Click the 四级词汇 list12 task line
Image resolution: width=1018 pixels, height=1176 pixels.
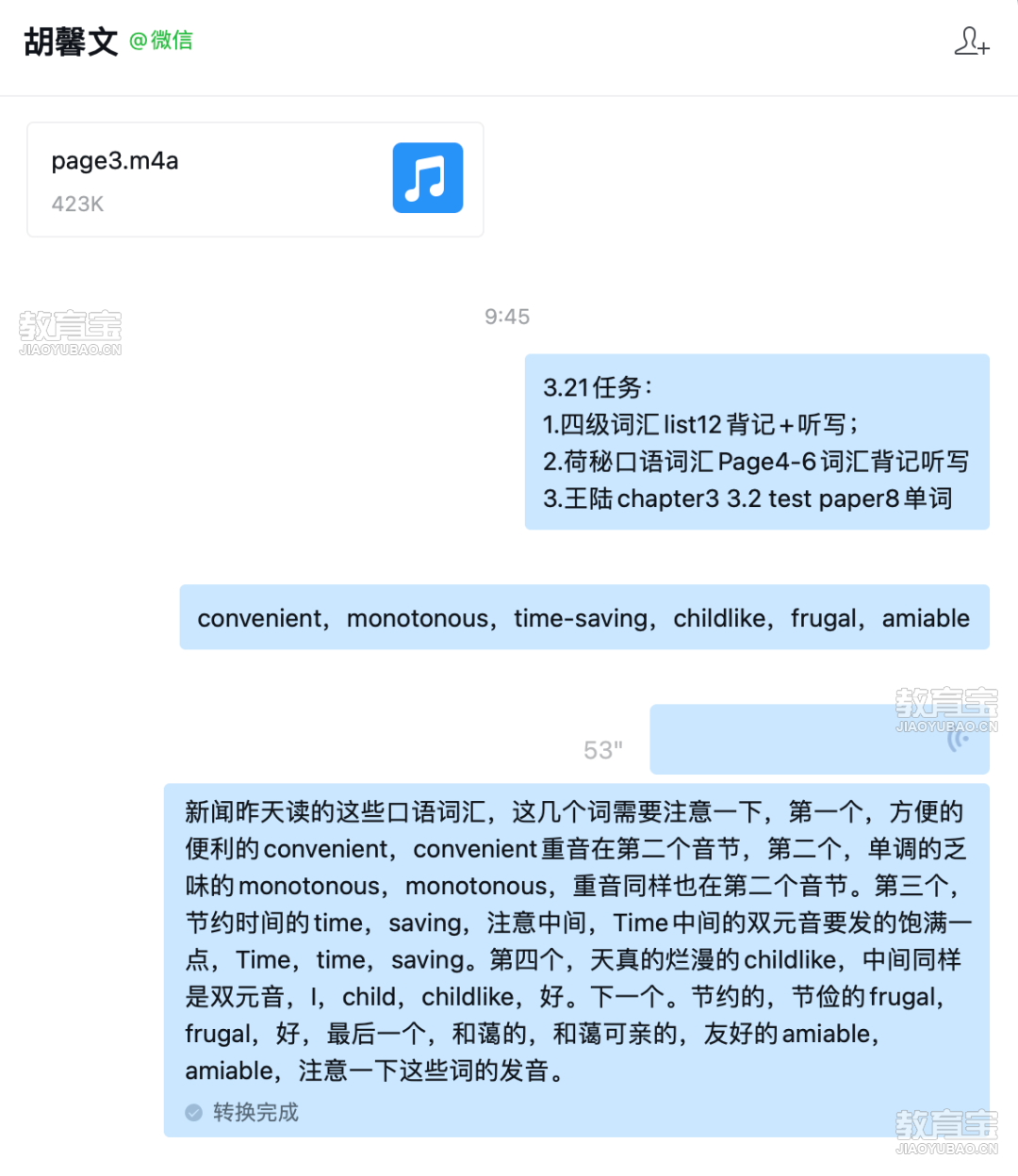pos(700,424)
